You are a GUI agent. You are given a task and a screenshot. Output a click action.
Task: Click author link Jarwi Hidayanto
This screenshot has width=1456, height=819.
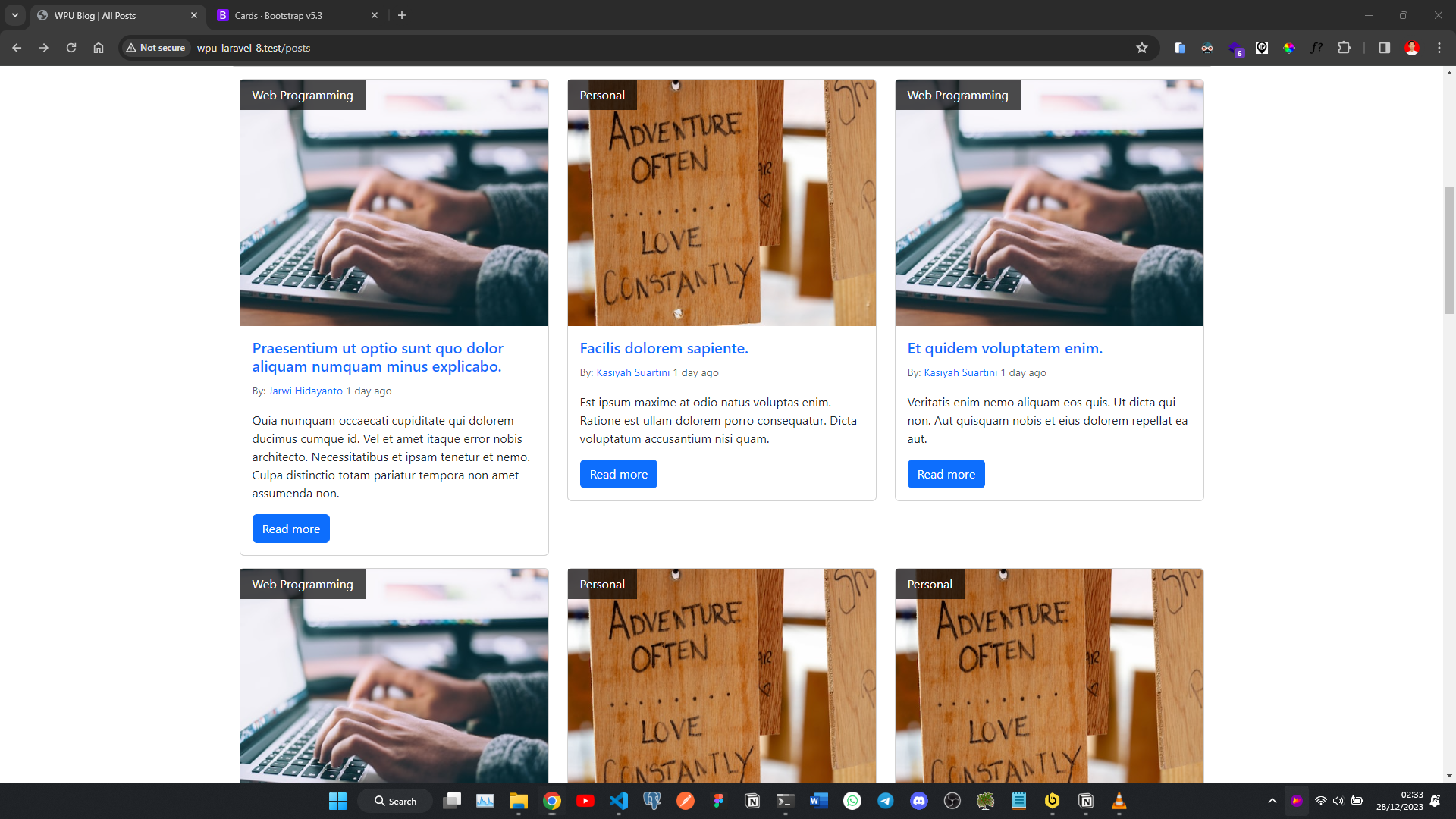[x=306, y=391]
